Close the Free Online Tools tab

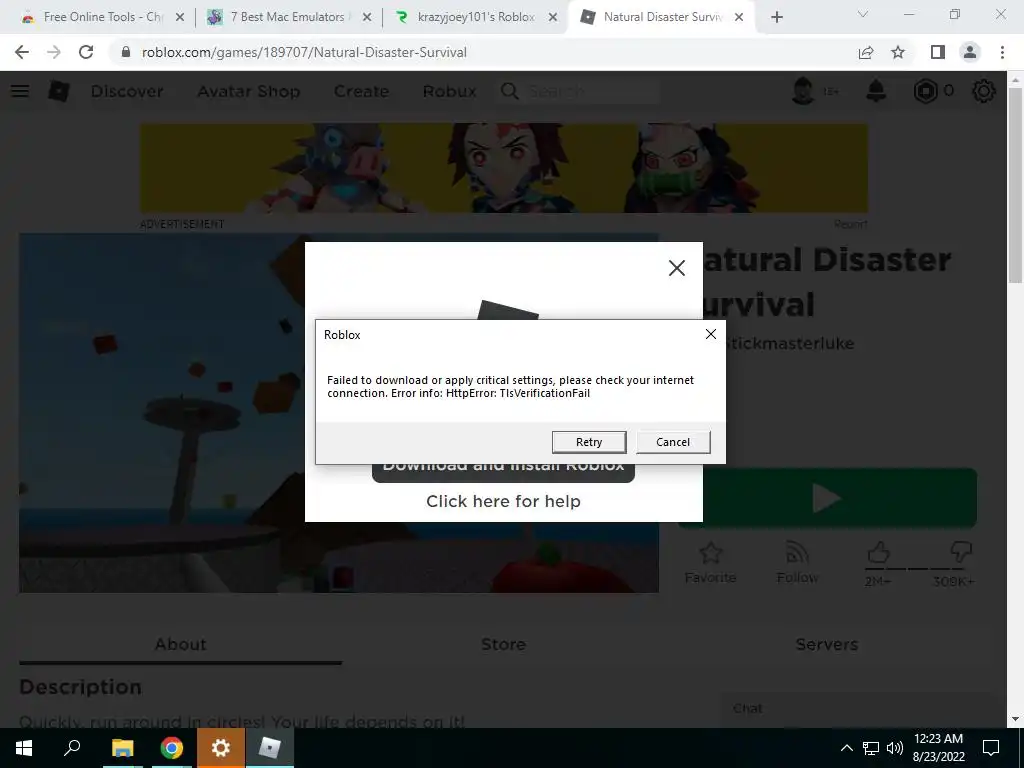click(180, 17)
